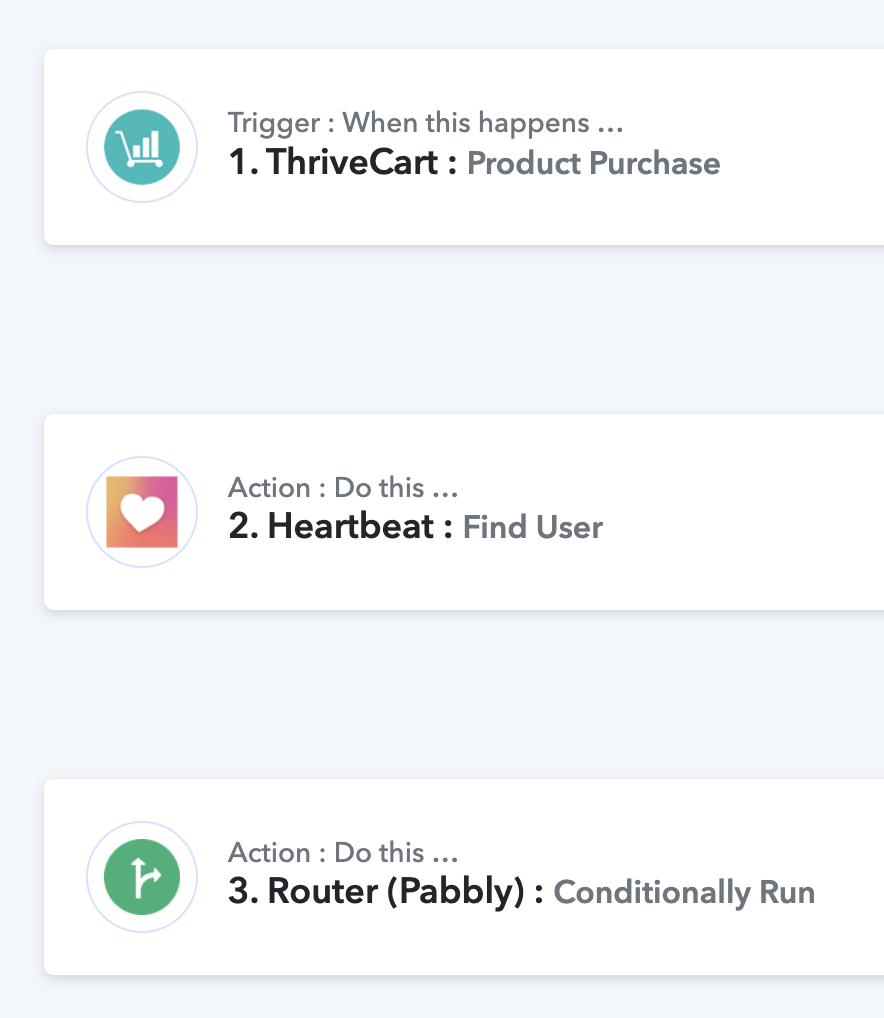Click the ThriveCart shopping cart icon
This screenshot has height=1018, width=884.
(x=141, y=147)
